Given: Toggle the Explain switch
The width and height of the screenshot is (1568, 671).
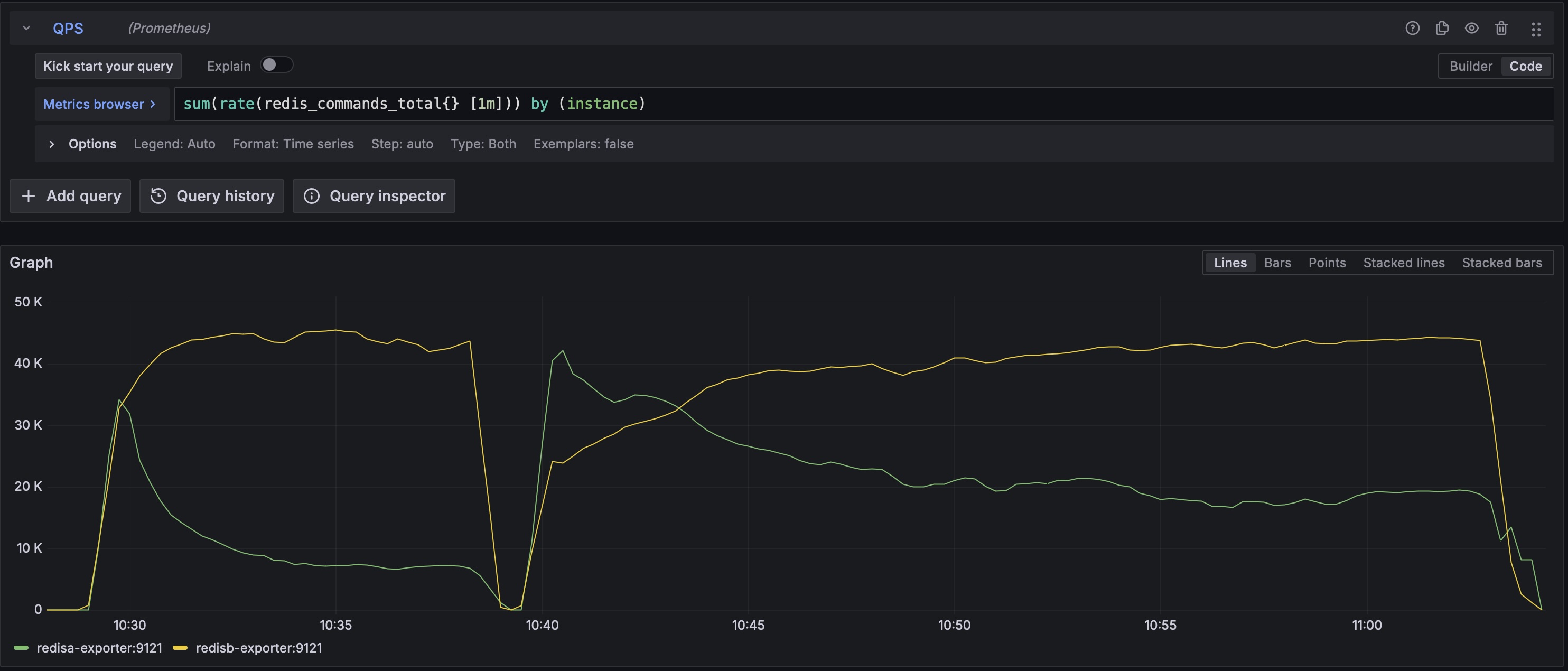Looking at the screenshot, I should 276,65.
